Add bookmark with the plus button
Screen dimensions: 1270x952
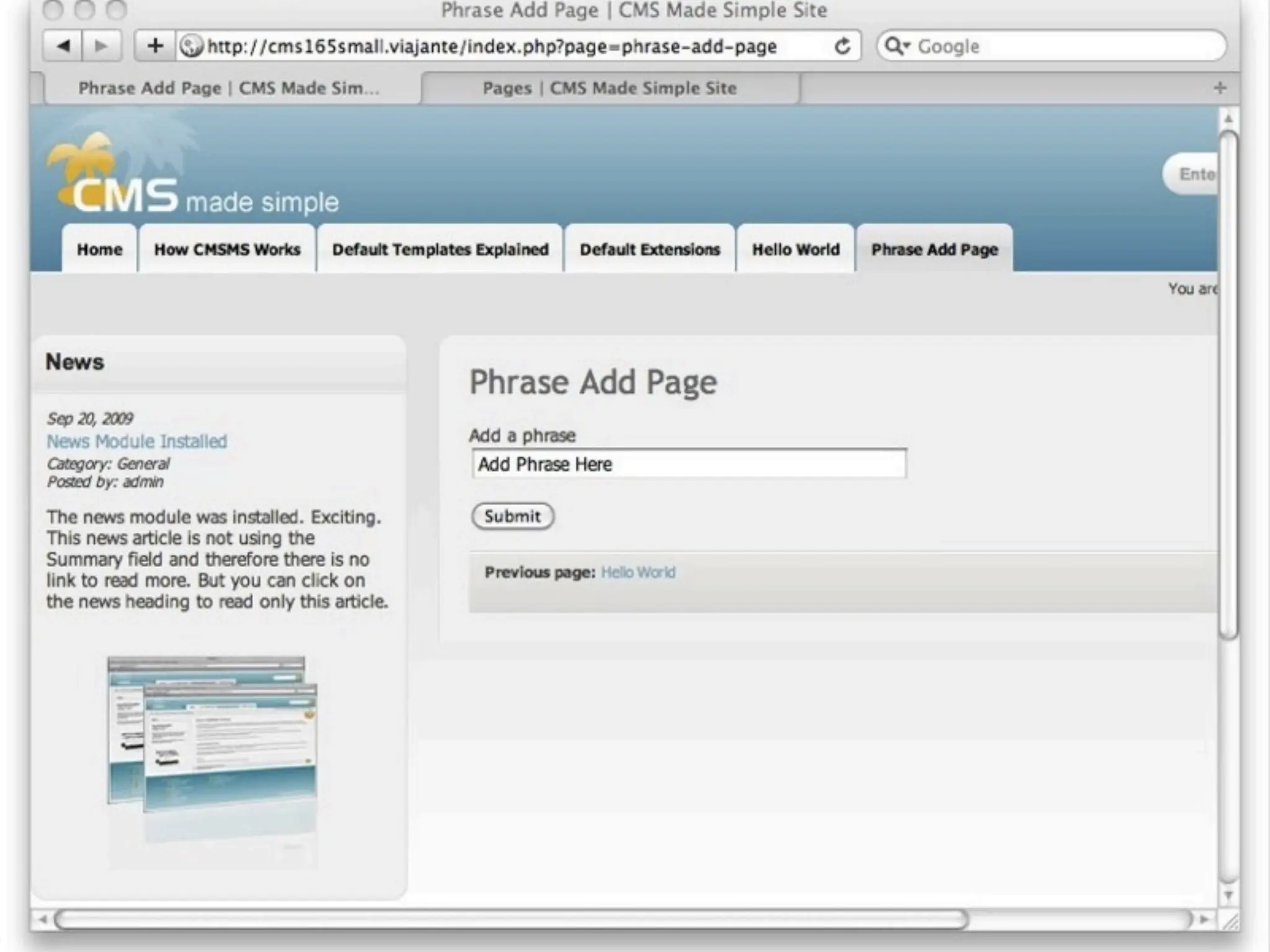(x=155, y=46)
